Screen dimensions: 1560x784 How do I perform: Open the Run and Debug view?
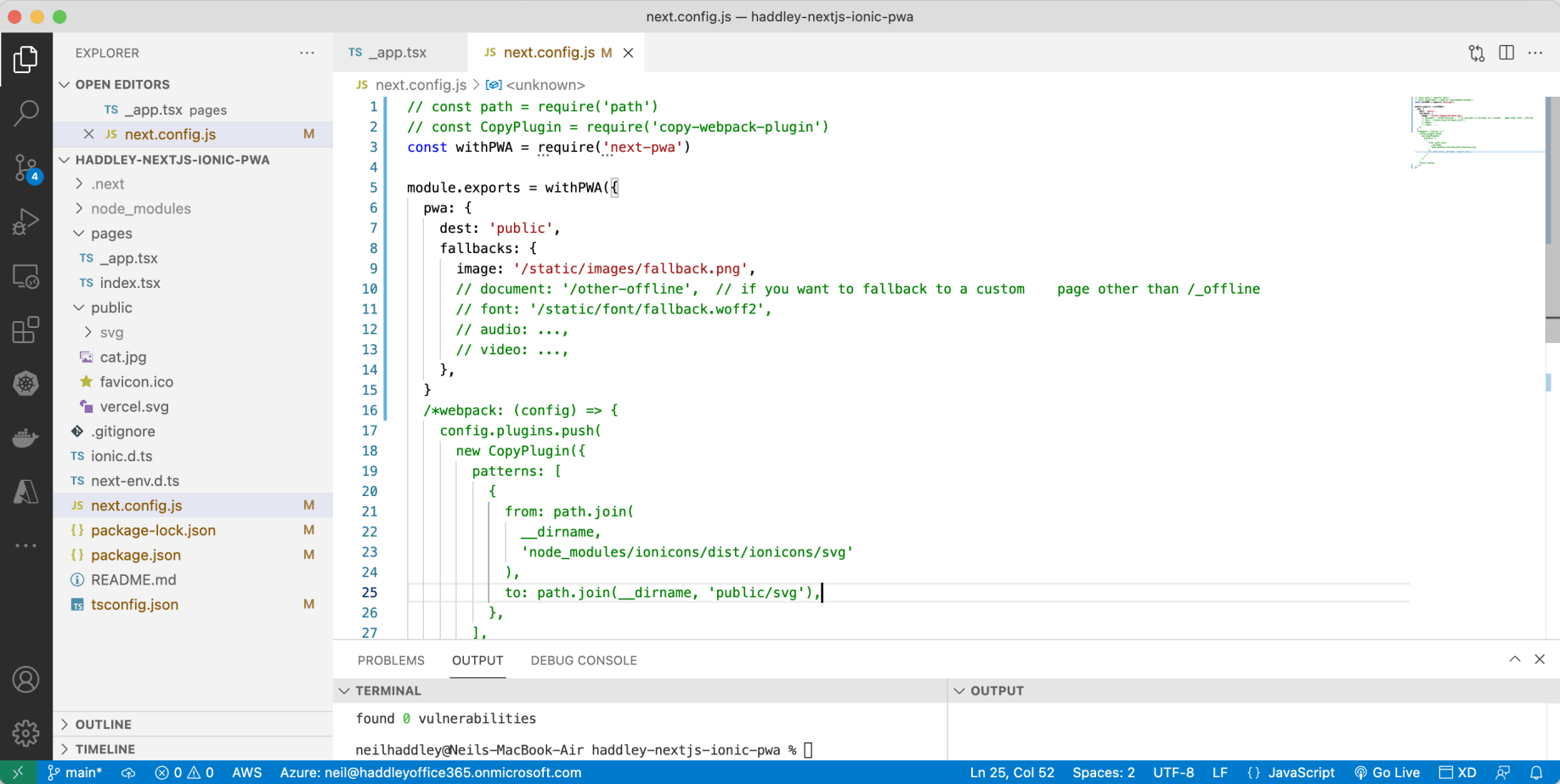pyautogui.click(x=26, y=222)
